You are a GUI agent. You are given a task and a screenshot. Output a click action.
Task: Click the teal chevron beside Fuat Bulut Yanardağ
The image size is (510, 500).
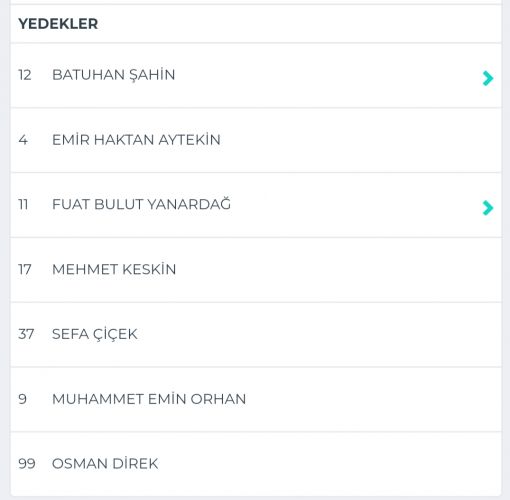(x=488, y=208)
